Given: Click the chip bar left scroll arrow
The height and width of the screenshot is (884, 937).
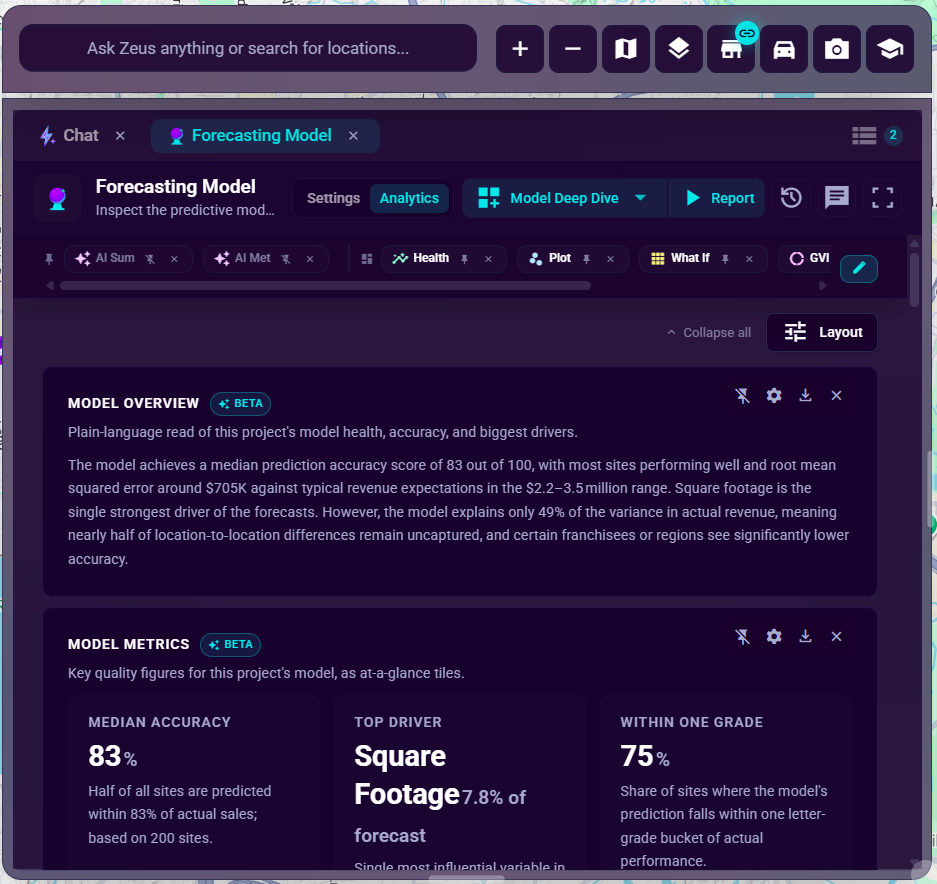Looking at the screenshot, I should 50,286.
